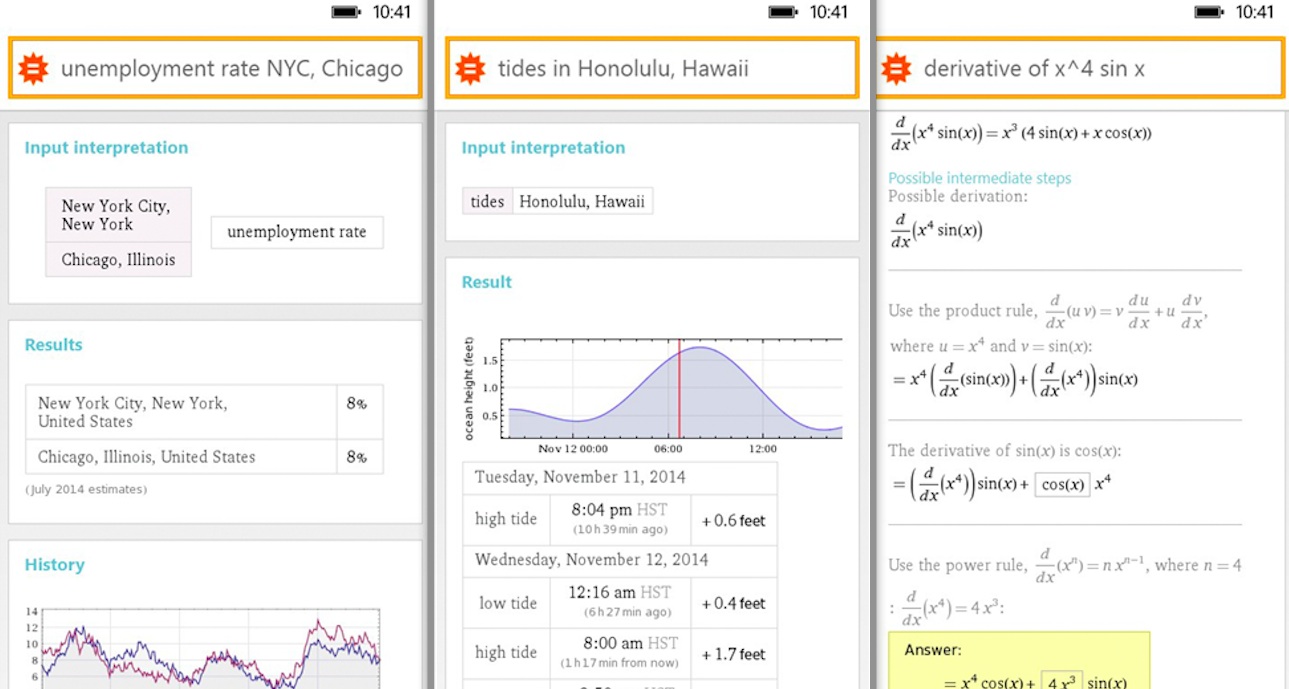This screenshot has width=1289, height=689.
Task: Tap the 10:41 clock on derivative phone
Action: [1255, 12]
